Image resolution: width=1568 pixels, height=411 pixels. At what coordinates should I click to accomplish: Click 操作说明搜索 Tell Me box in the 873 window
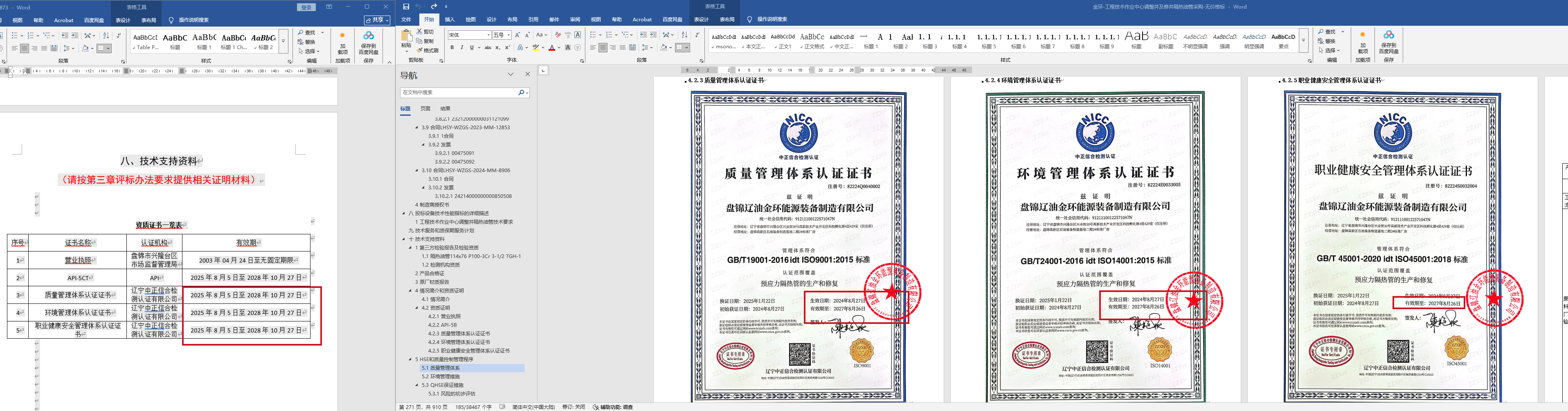click(x=193, y=20)
